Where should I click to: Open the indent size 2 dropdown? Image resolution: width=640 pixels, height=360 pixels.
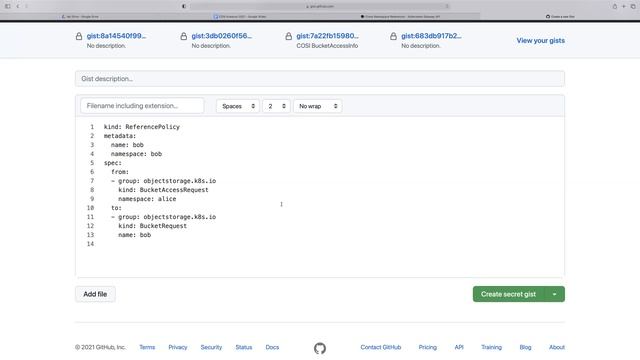(x=276, y=106)
